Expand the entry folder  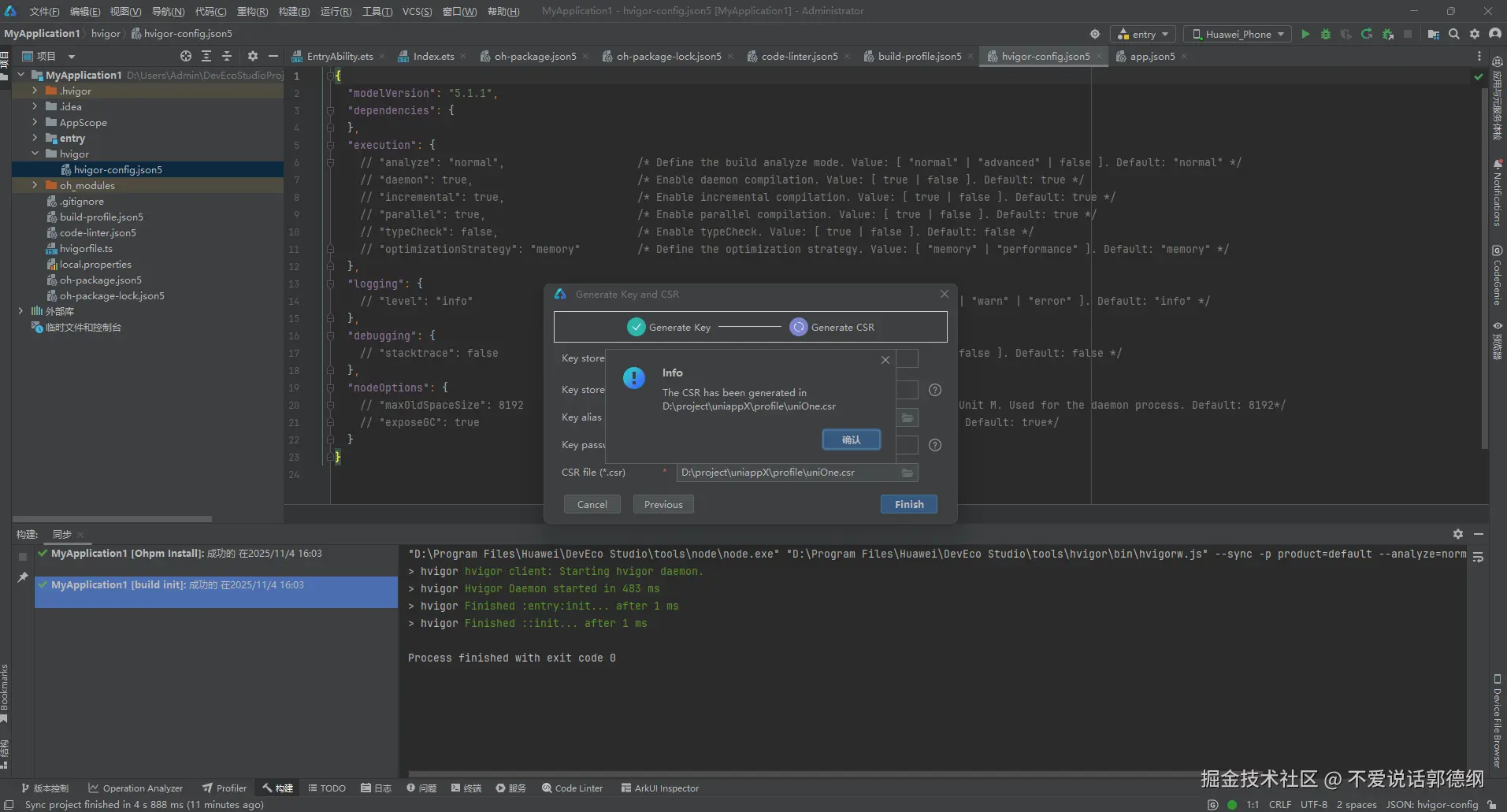tap(35, 138)
